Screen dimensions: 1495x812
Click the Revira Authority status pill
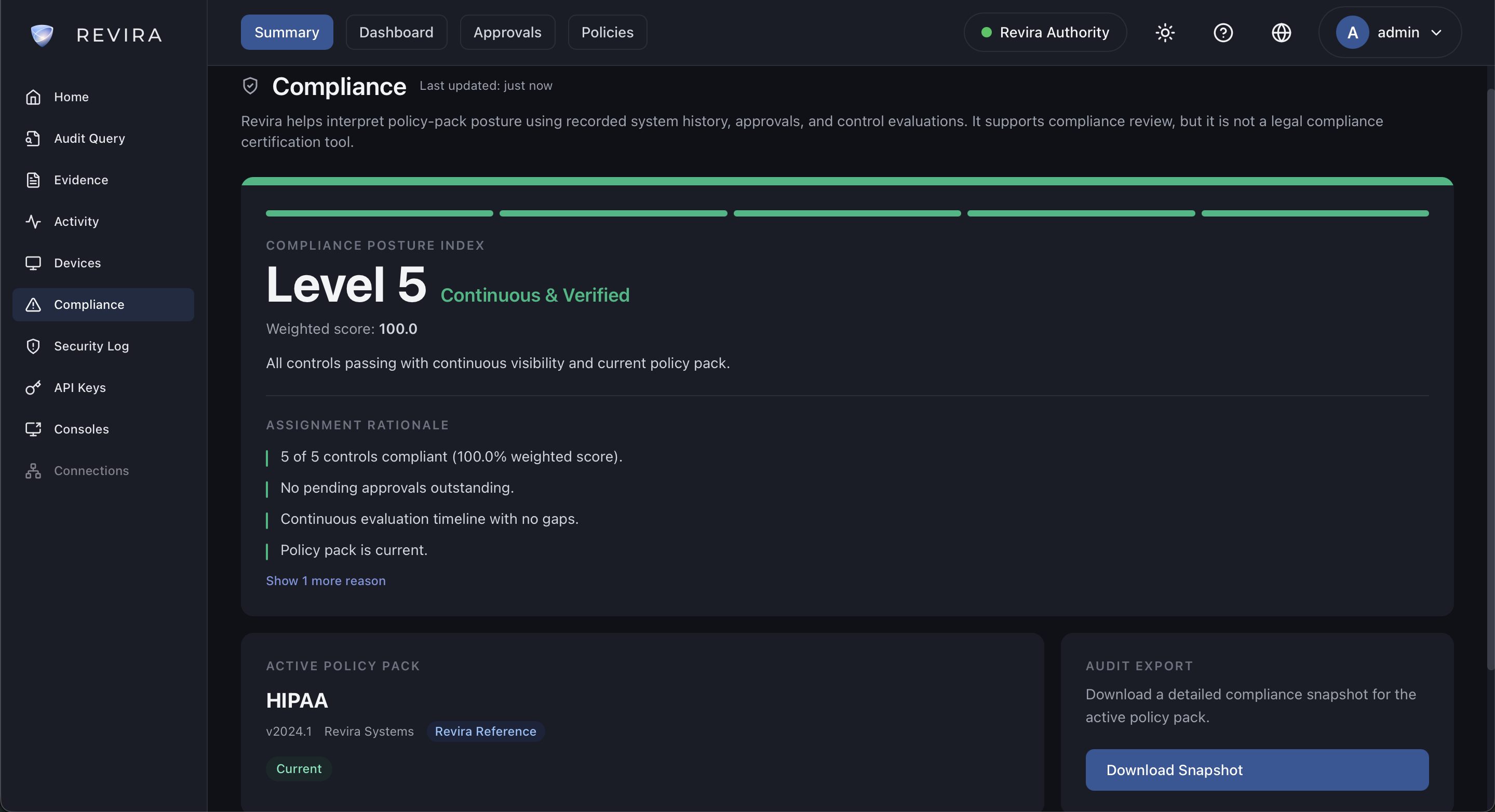tap(1045, 33)
